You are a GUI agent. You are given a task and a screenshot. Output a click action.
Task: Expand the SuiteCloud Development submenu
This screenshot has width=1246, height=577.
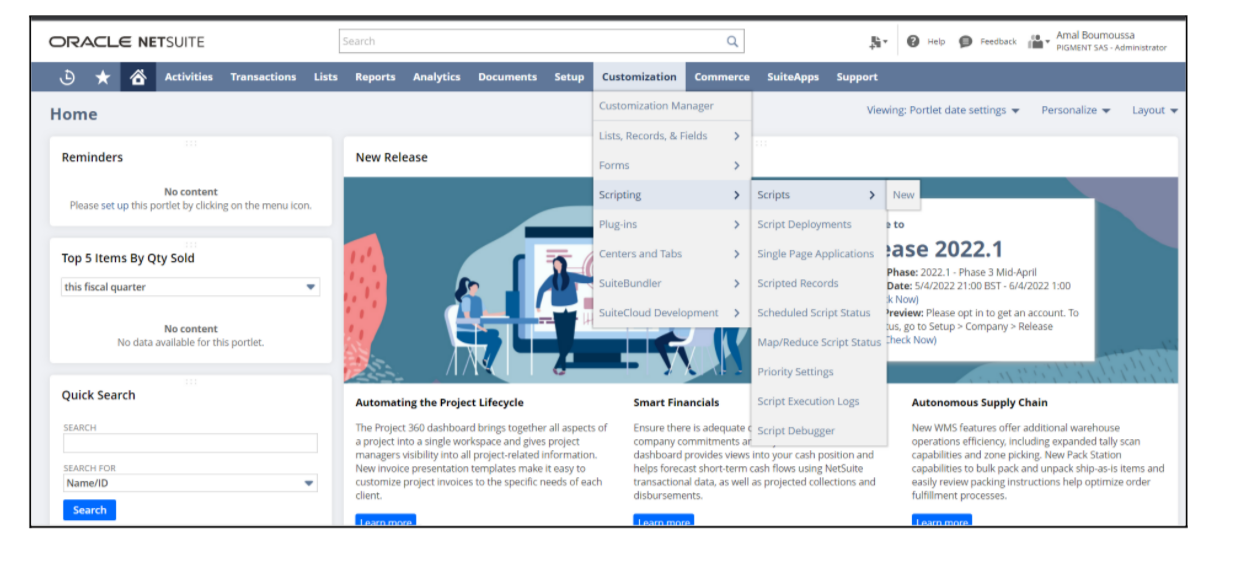(x=672, y=313)
